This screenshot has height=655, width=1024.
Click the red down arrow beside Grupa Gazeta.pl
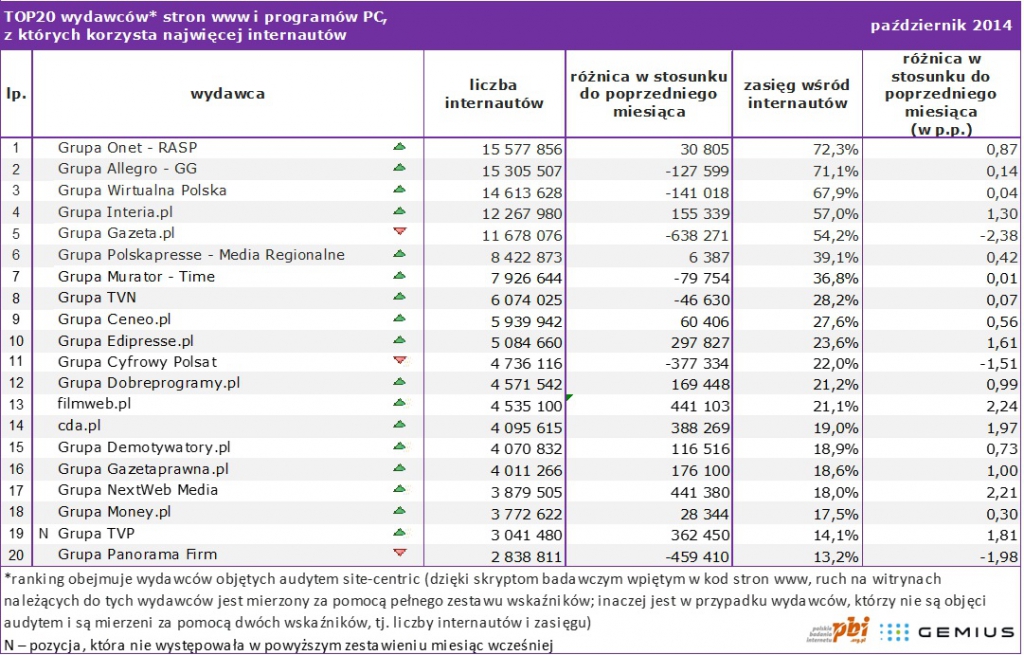point(400,233)
